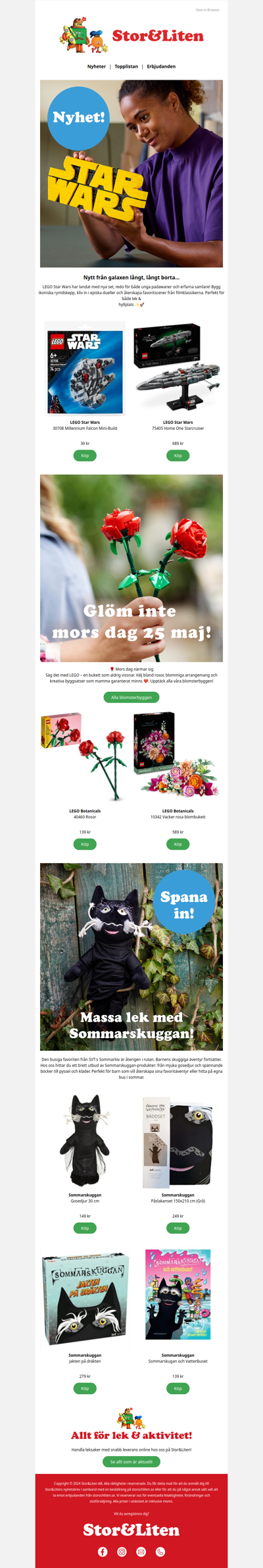The height and width of the screenshot is (1568, 263).
Task: Click the small mascot above Allt för lek
Action: pyautogui.click(x=131, y=1418)
